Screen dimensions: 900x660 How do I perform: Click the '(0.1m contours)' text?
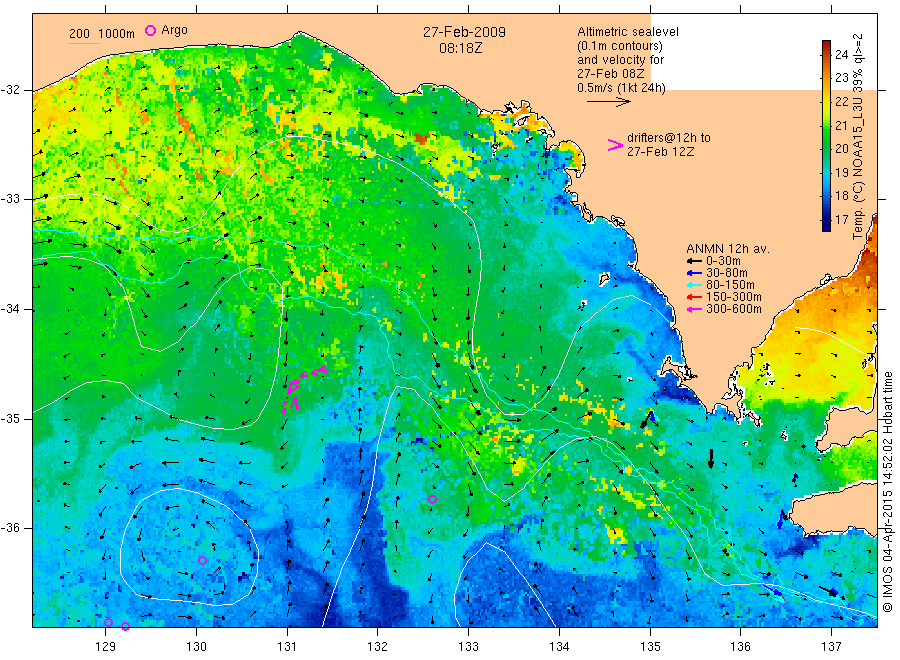click(x=620, y=46)
